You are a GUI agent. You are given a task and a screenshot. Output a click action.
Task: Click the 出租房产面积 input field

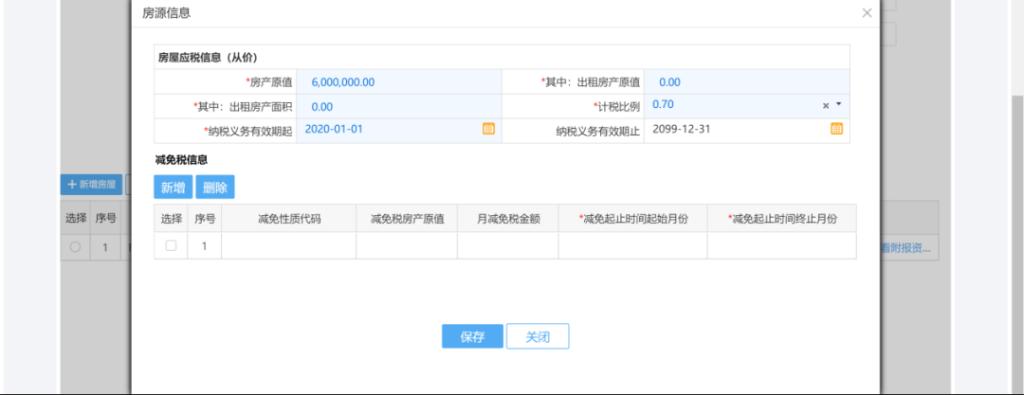399,106
